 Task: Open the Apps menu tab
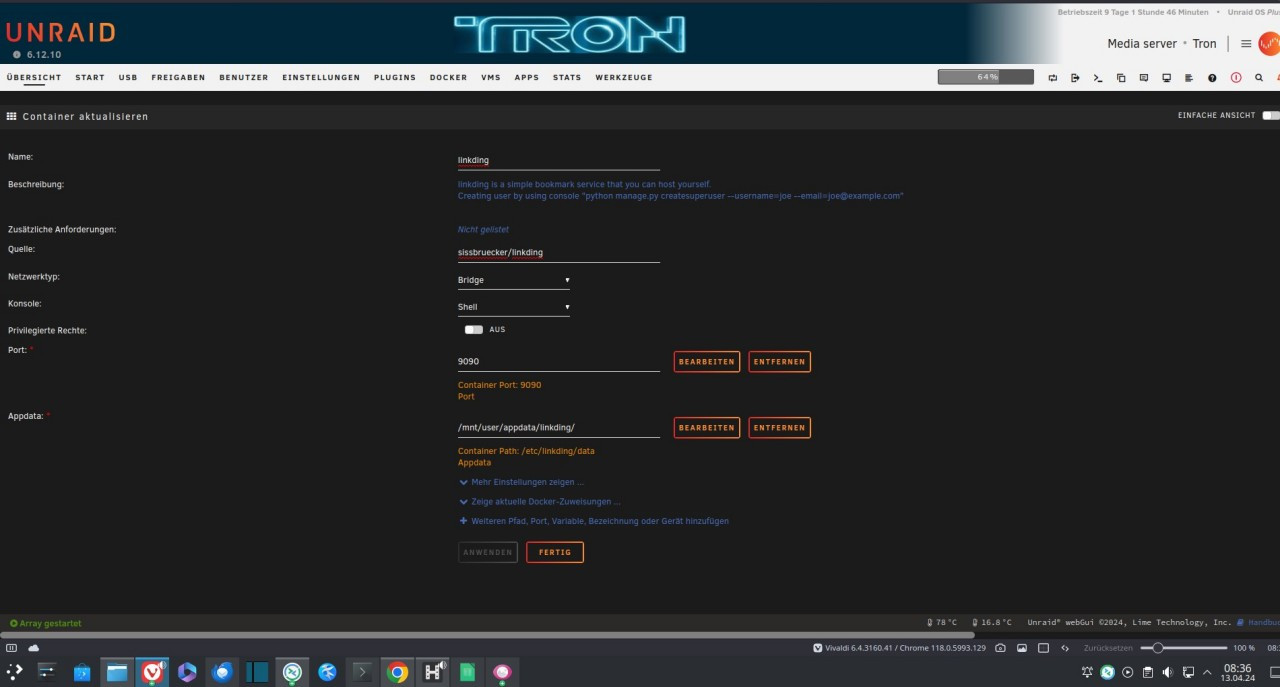point(527,77)
